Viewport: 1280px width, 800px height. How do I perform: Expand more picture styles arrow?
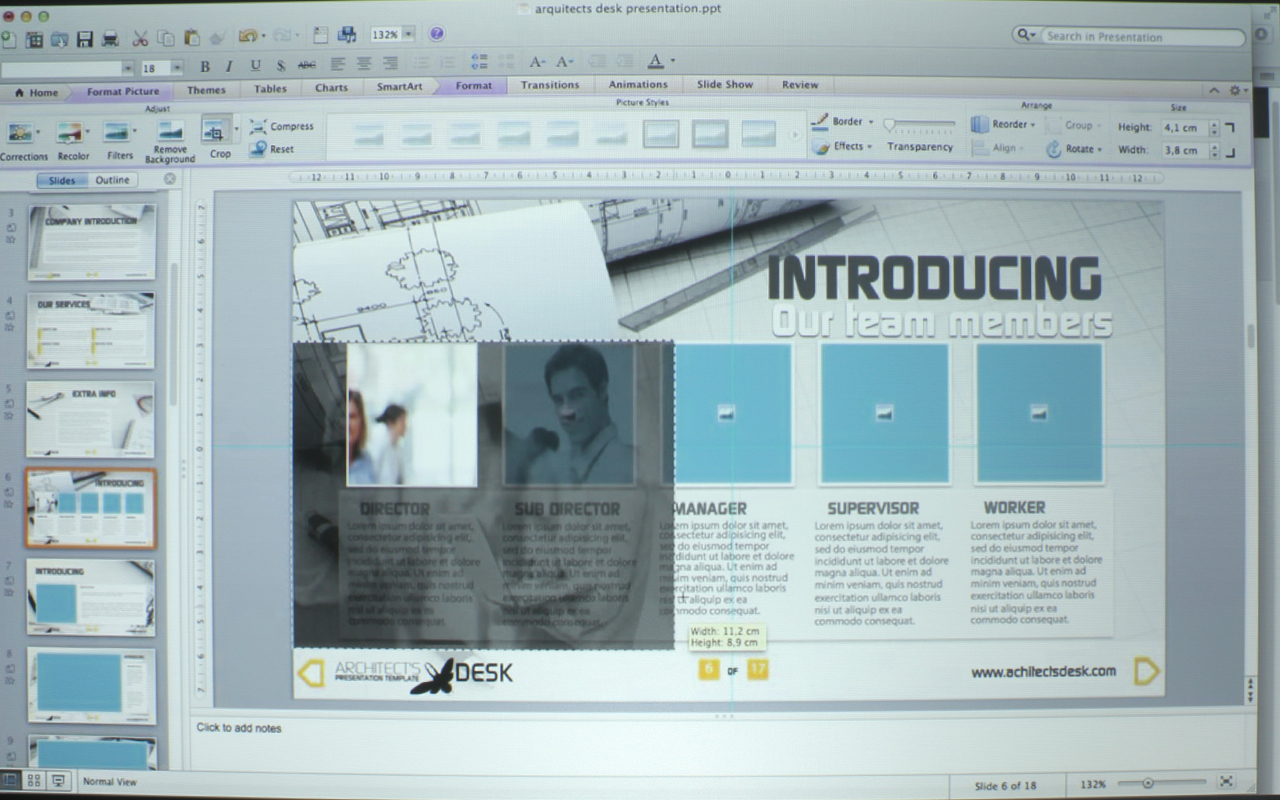tap(795, 134)
